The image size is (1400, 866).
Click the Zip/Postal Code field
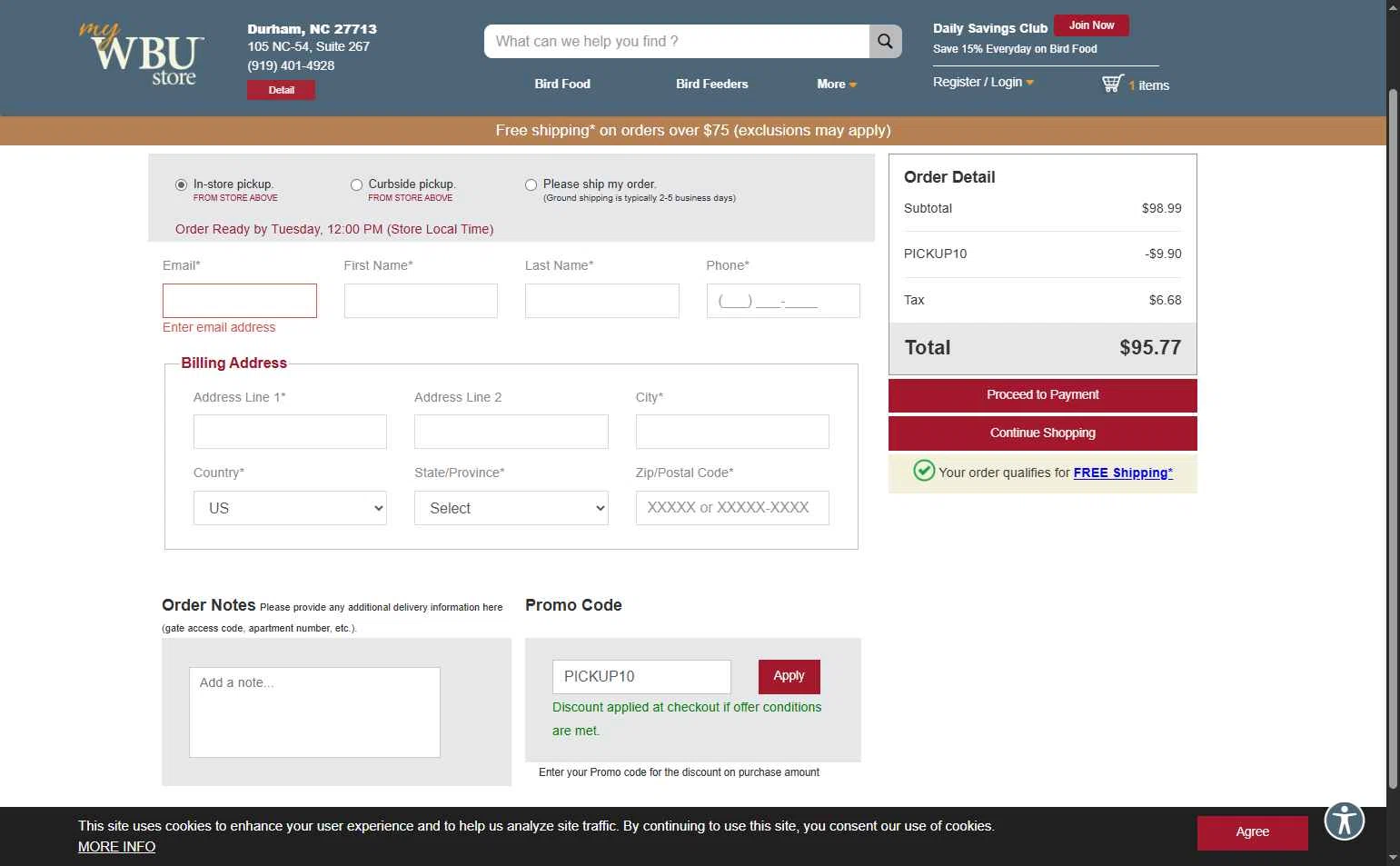coord(732,508)
